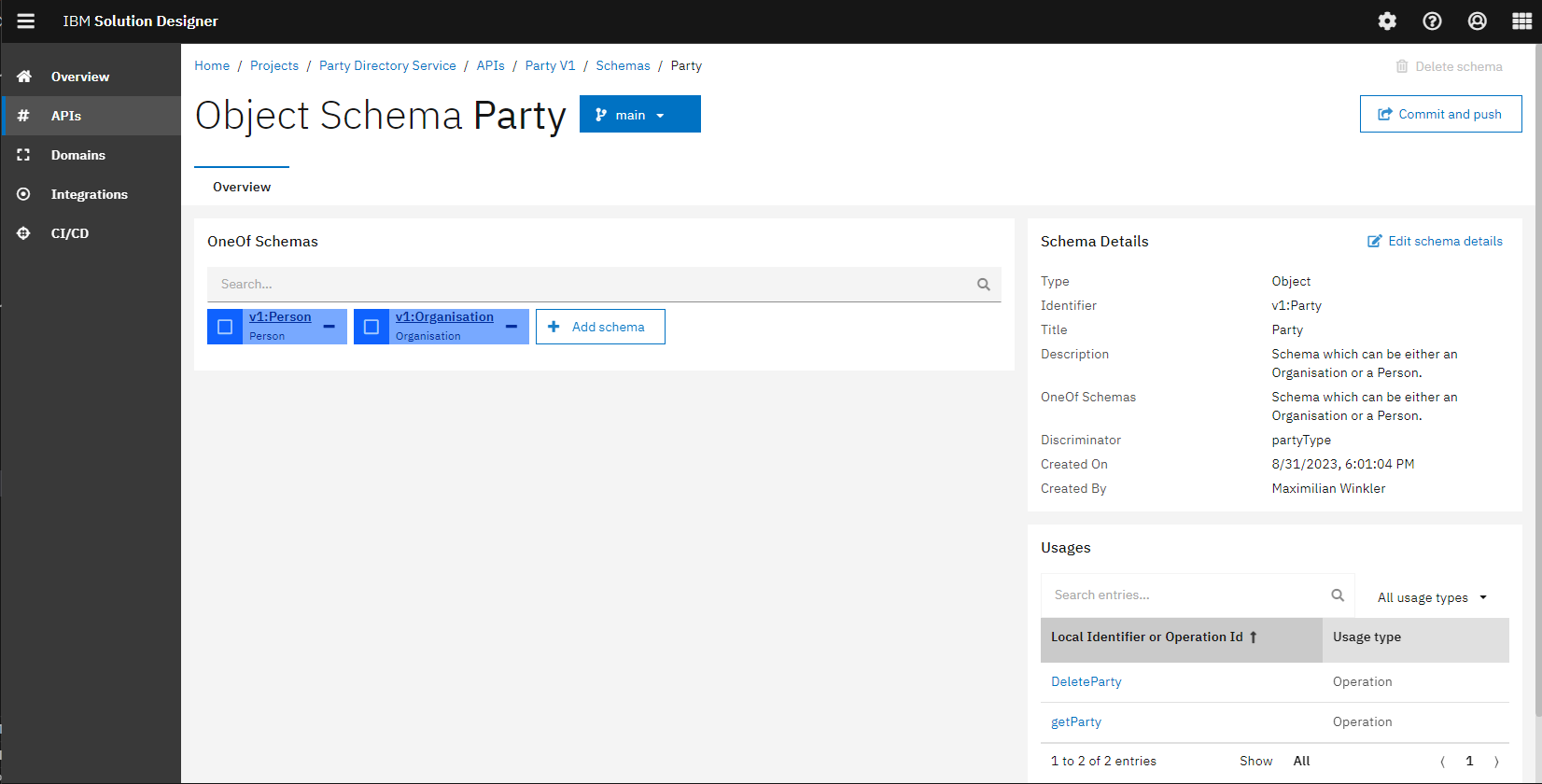1542x784 pixels.
Task: Click the OneOf Schemas search magnifier icon
Action: click(x=983, y=285)
